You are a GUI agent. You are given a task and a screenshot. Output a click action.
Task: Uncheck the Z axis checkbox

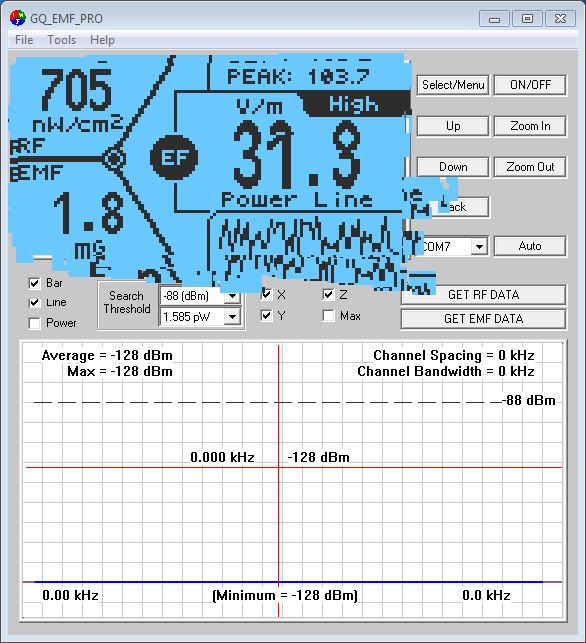(328, 294)
